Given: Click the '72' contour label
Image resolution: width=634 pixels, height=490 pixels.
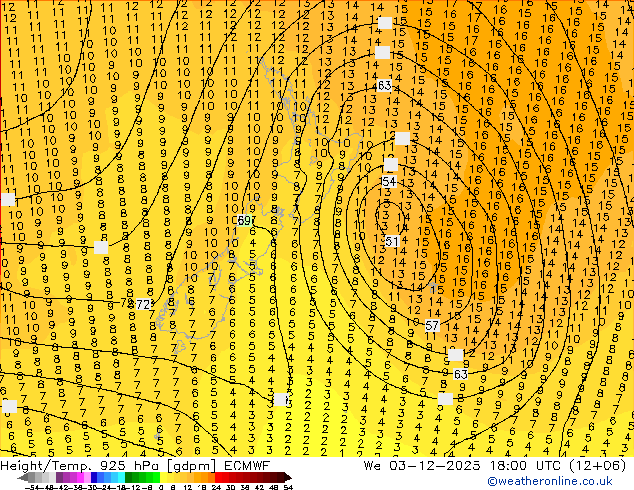Looking at the screenshot, I should 144,304.
